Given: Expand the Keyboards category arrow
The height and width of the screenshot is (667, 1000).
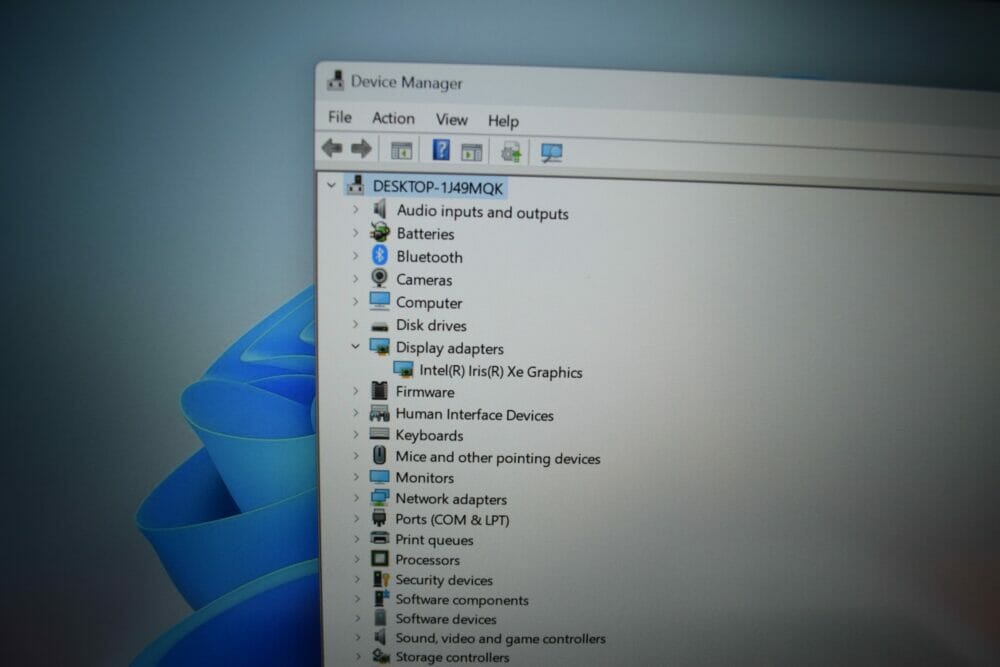Looking at the screenshot, I should point(356,435).
